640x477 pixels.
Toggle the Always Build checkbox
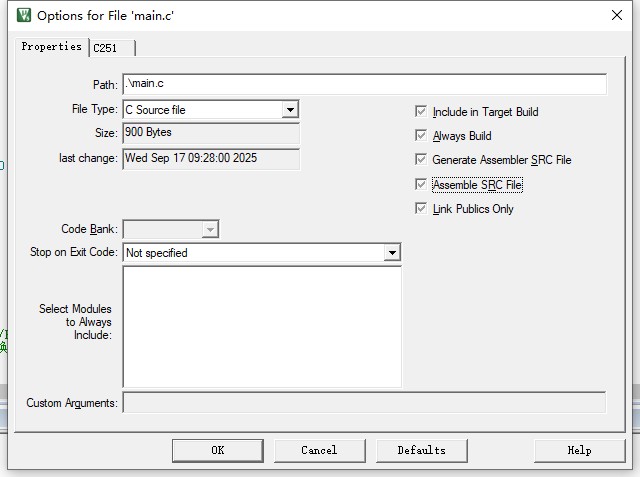[421, 136]
